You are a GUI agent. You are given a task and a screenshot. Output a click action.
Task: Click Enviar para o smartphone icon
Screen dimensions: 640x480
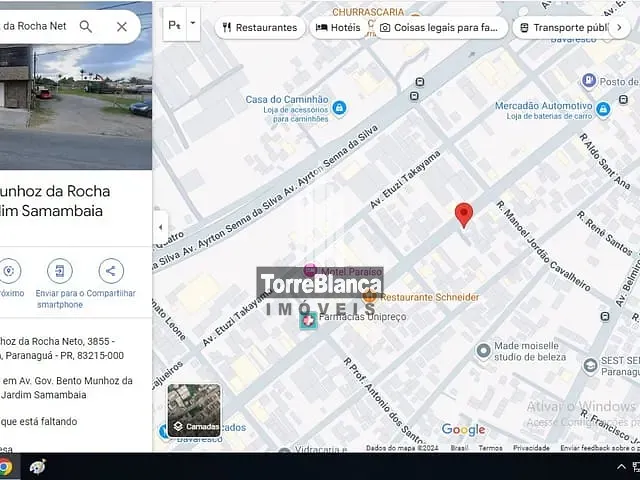[60, 271]
